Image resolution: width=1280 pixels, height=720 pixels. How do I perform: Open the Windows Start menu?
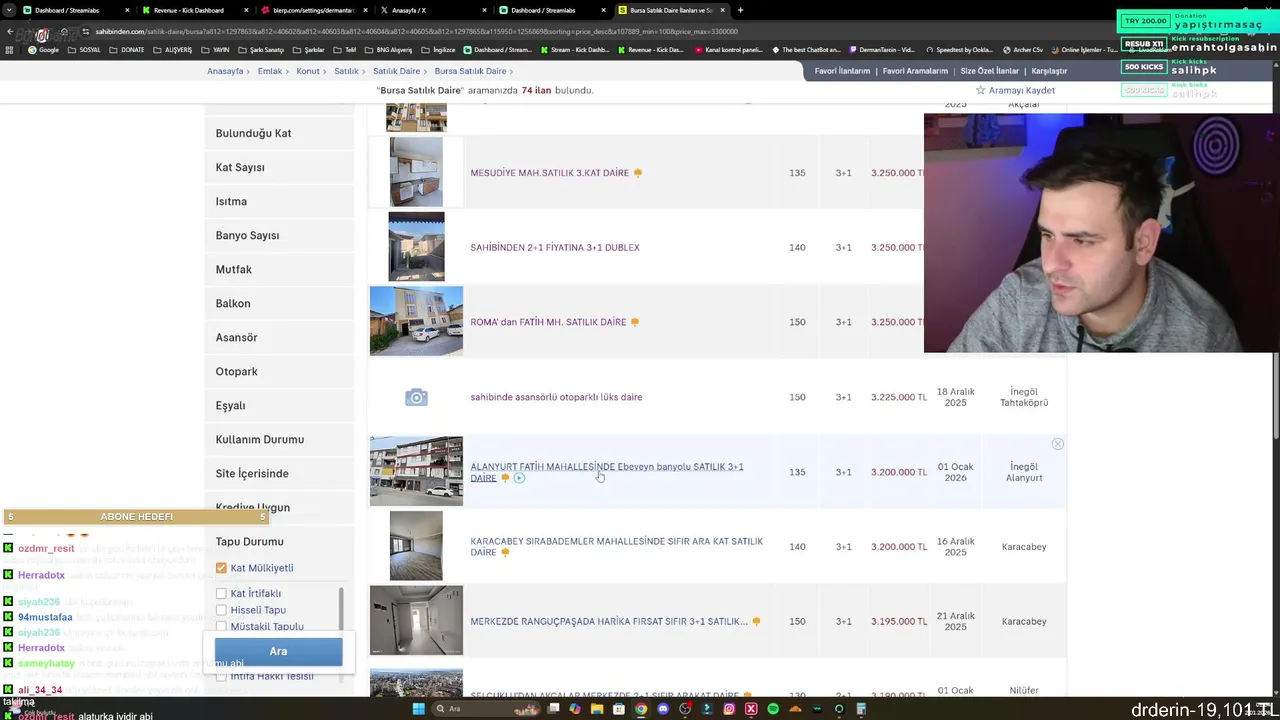[419, 709]
